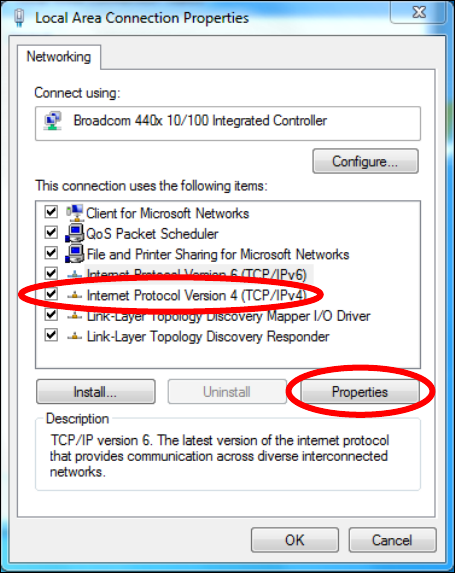The image size is (455, 573).
Task: Select Internet Protocol Version 4 (TCP/IPv4) item
Action: [x=197, y=295]
